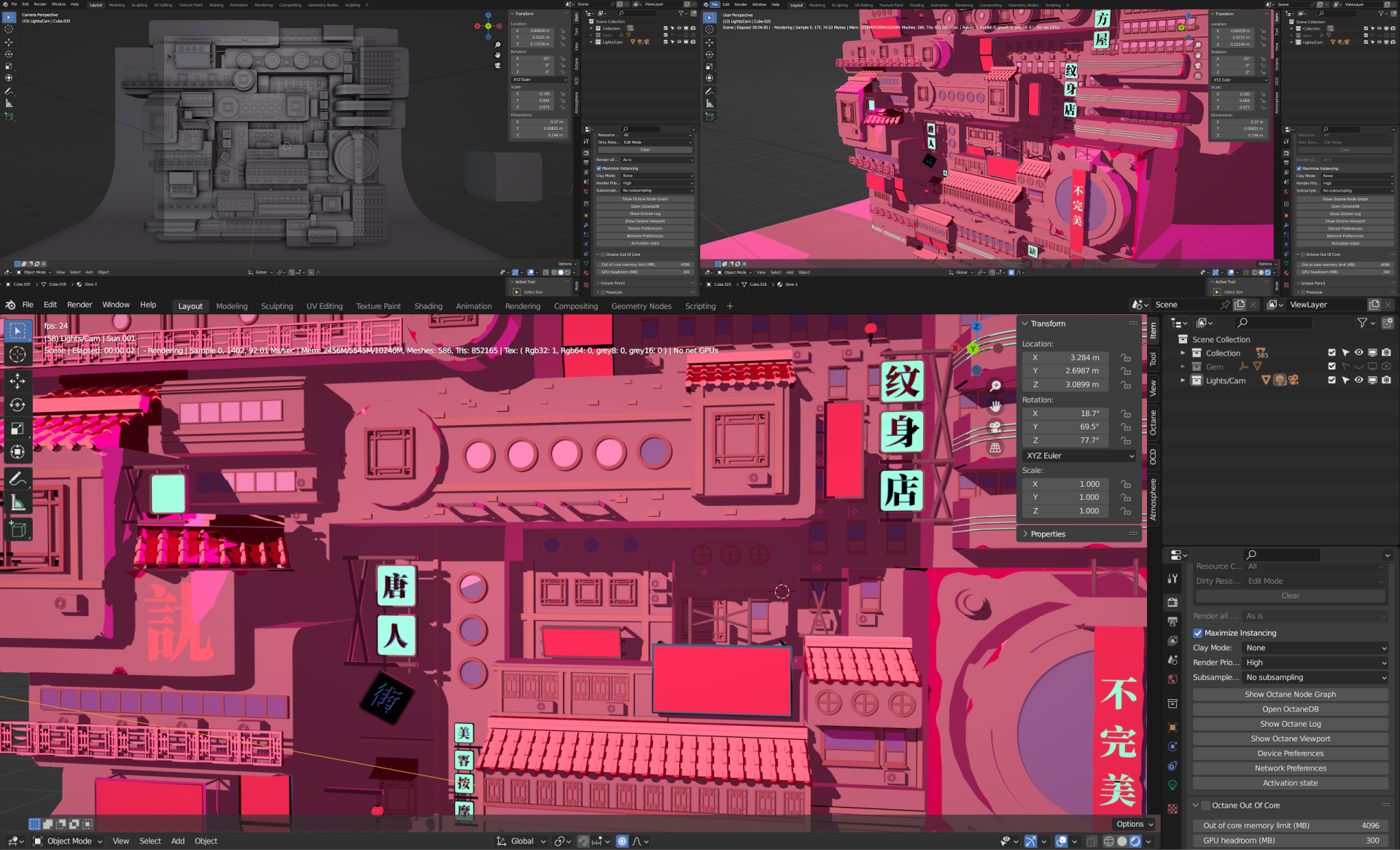Choose the Add Cube tool
Viewport: 1400px width, 850px height.
[17, 529]
